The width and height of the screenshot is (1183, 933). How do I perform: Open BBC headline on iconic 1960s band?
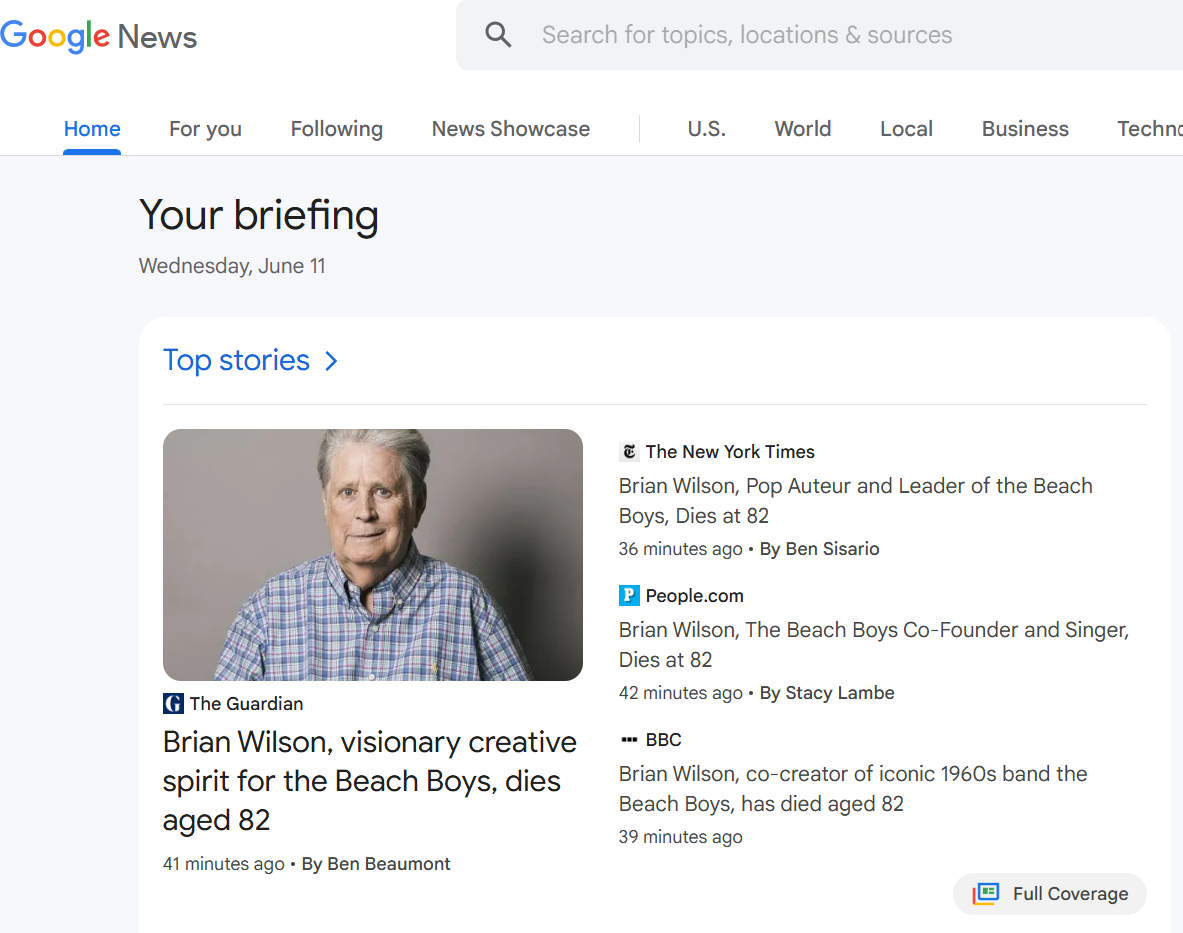tap(853, 789)
